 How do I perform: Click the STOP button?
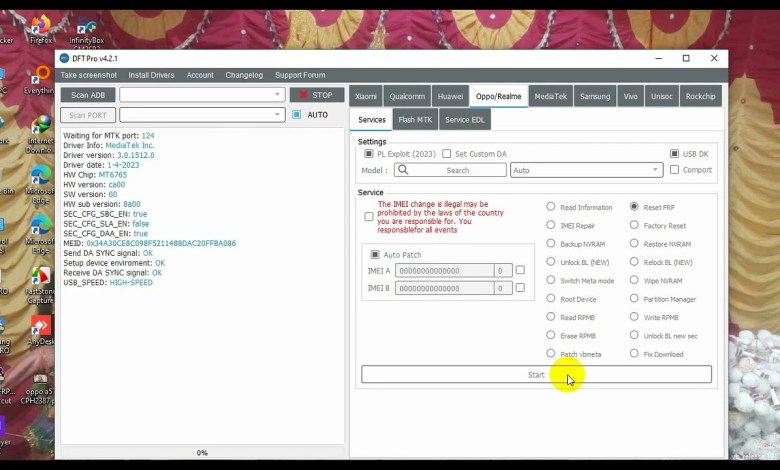coord(317,95)
